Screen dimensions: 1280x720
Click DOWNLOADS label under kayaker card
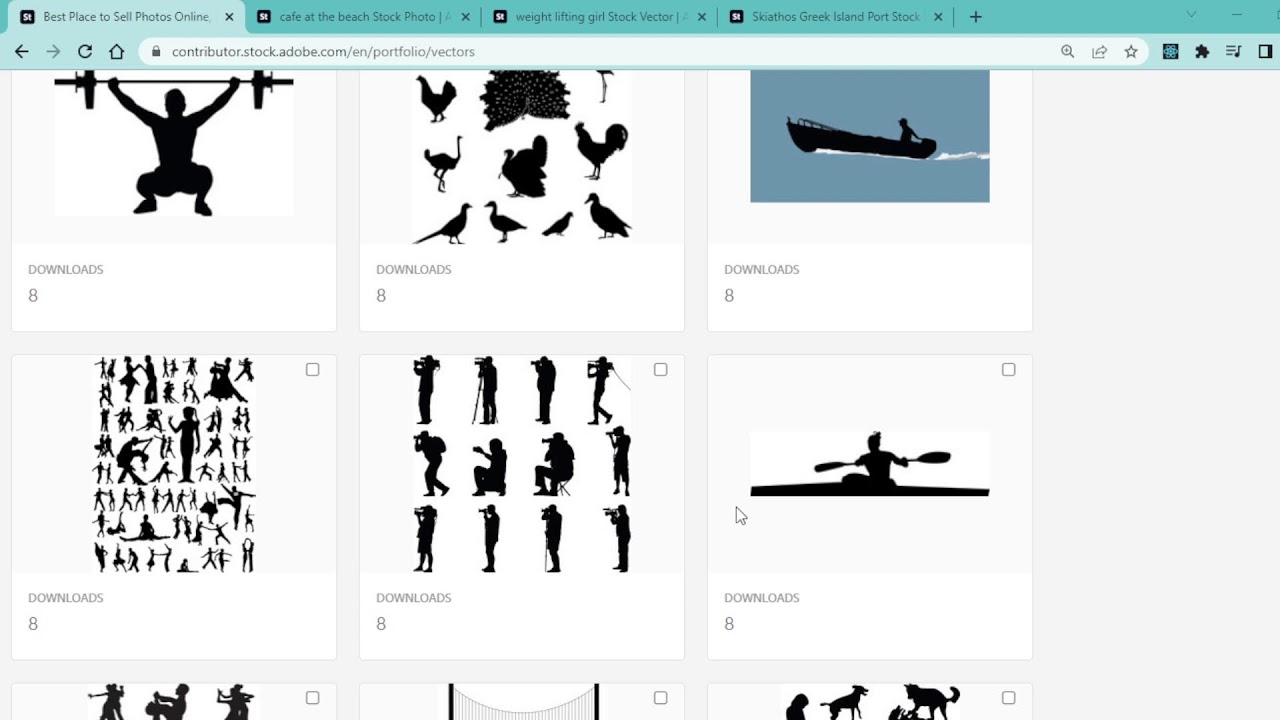[x=762, y=597]
